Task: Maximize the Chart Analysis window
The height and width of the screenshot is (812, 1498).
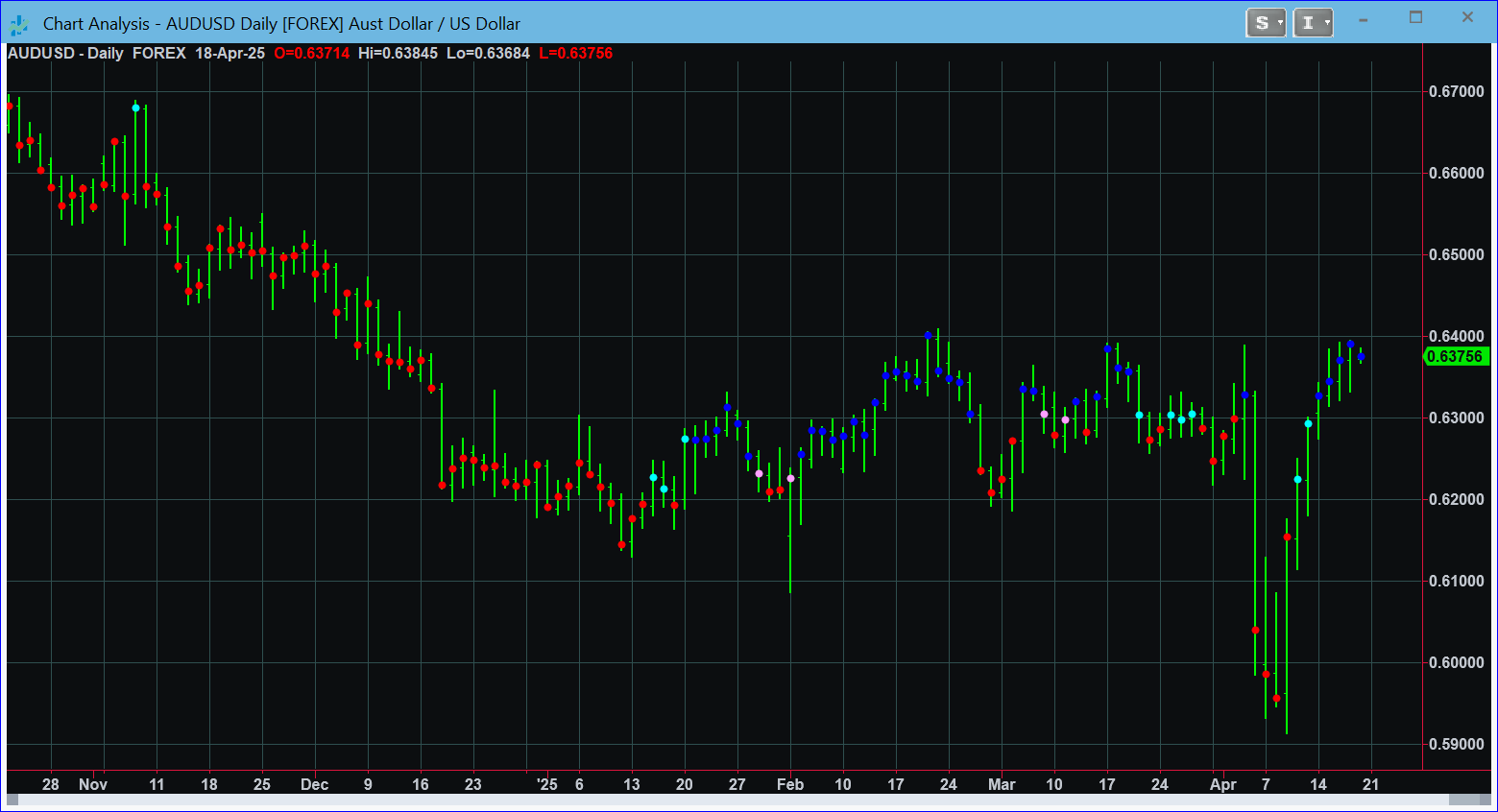Action: click(1415, 17)
